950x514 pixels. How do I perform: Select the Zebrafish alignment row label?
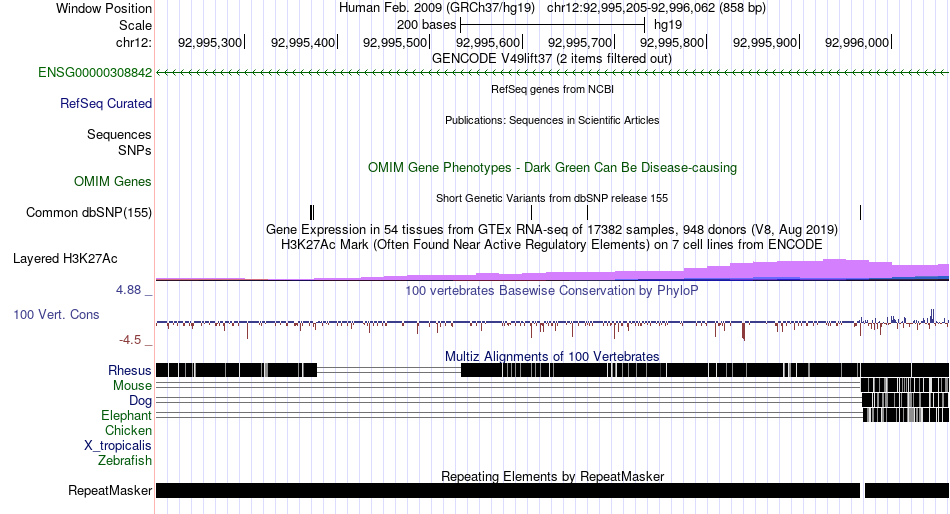tap(125, 461)
